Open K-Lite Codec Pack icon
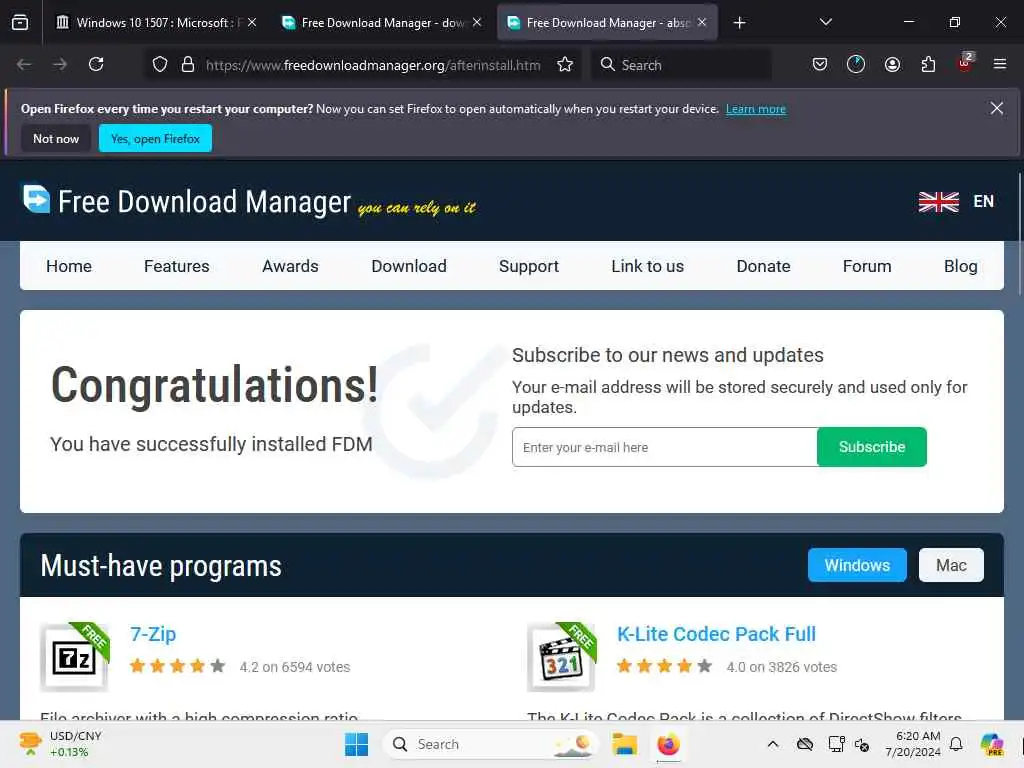Viewport: 1024px width, 768px height. [562, 657]
